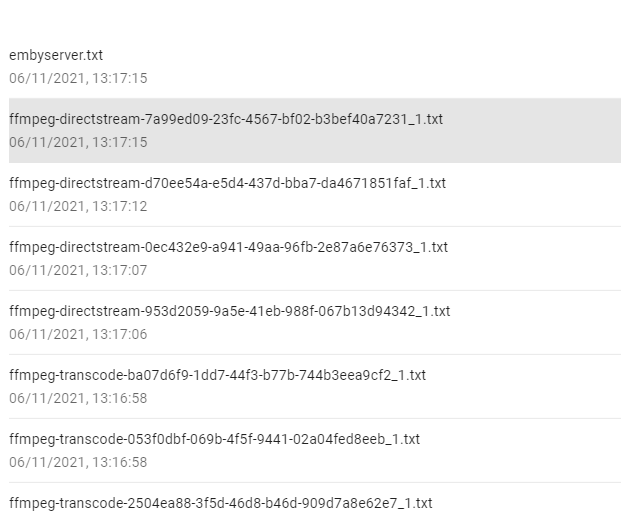This screenshot has height=516, width=621.
Task: Open ffmpeg-transcode-053f0dbf log file
Action: pos(214,440)
